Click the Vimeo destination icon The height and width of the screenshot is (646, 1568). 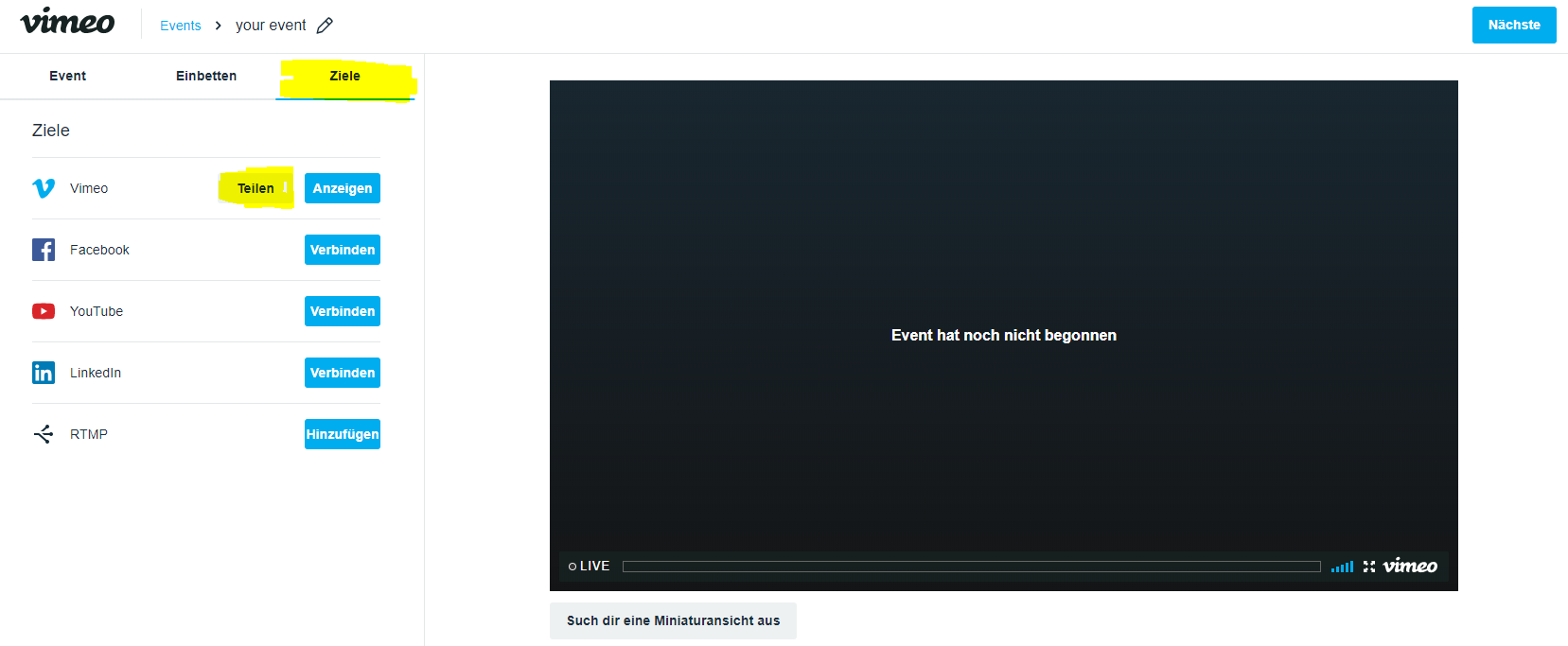coord(44,188)
